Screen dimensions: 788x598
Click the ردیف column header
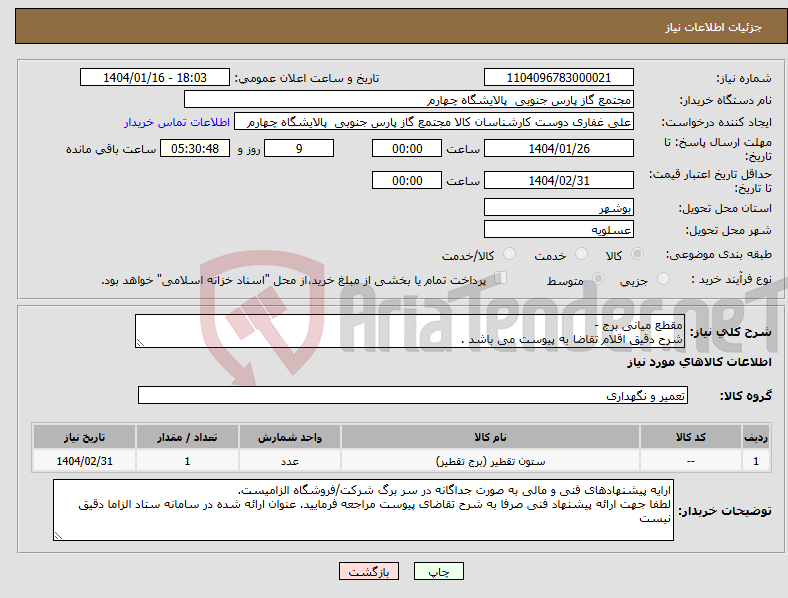(756, 437)
